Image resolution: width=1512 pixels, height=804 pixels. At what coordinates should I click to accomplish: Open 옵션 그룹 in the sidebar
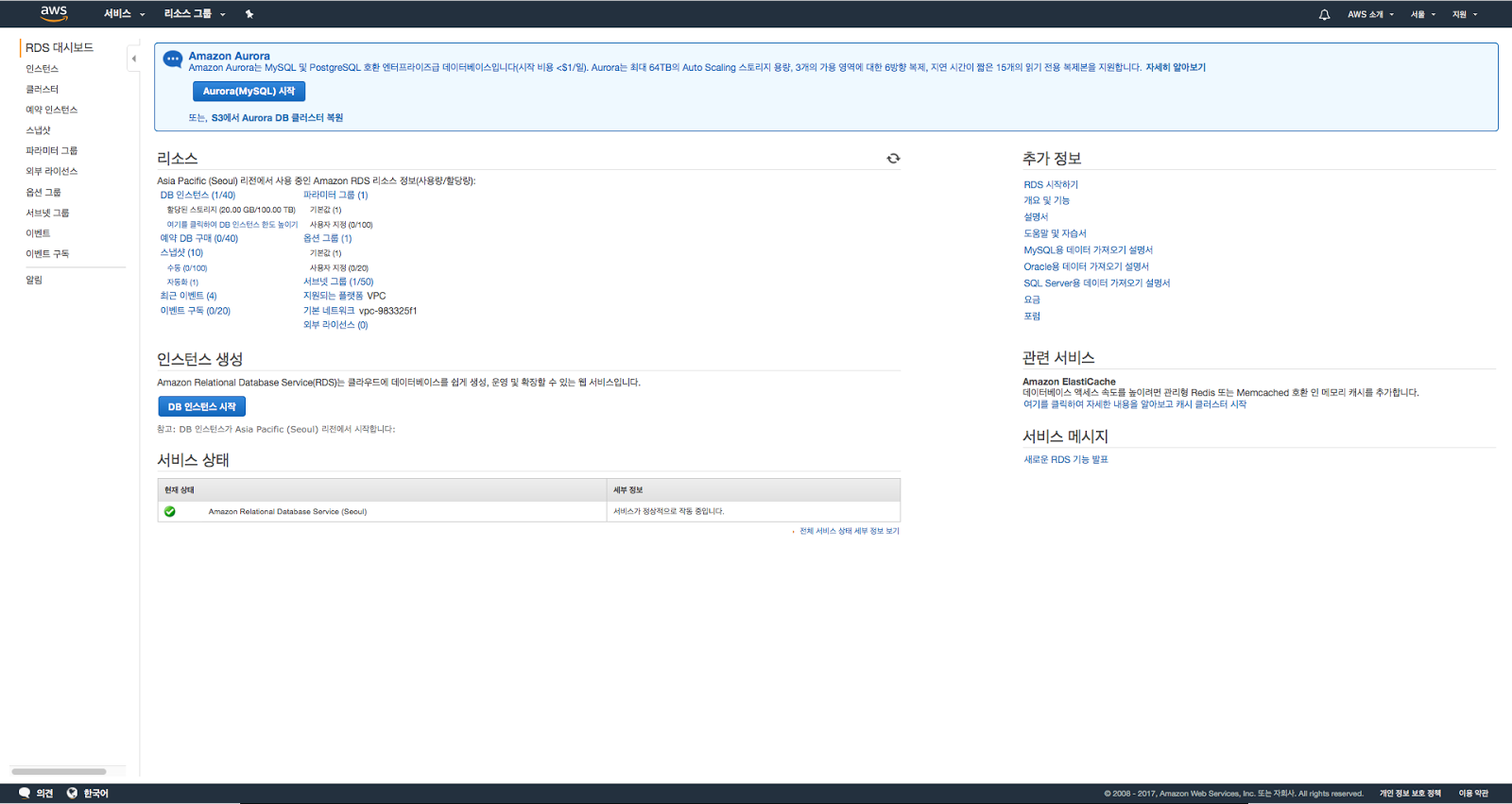pos(43,193)
